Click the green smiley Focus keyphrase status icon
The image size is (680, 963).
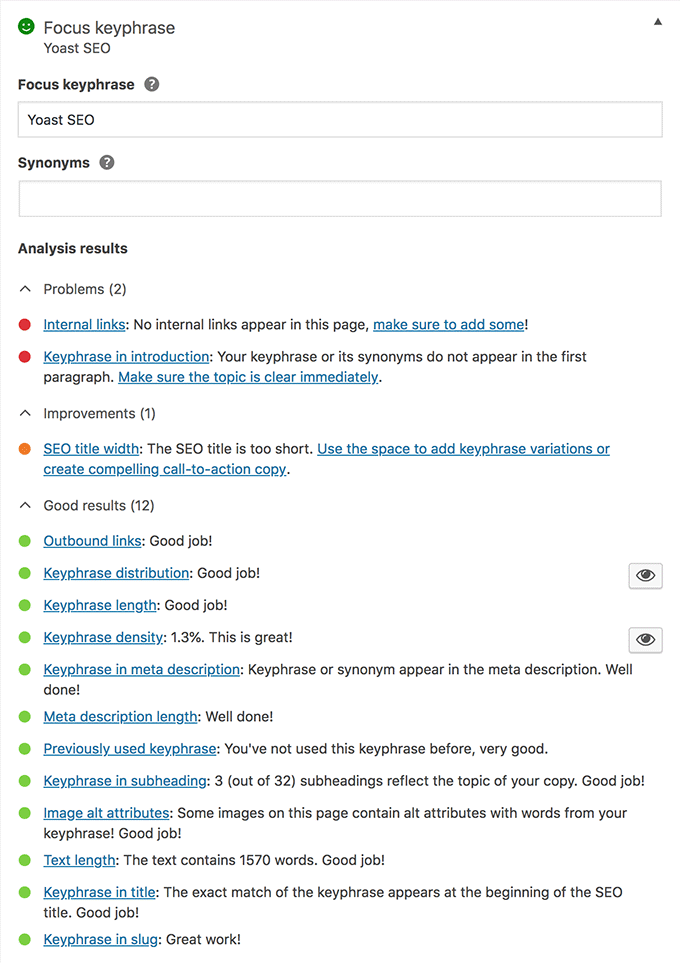[x=25, y=28]
